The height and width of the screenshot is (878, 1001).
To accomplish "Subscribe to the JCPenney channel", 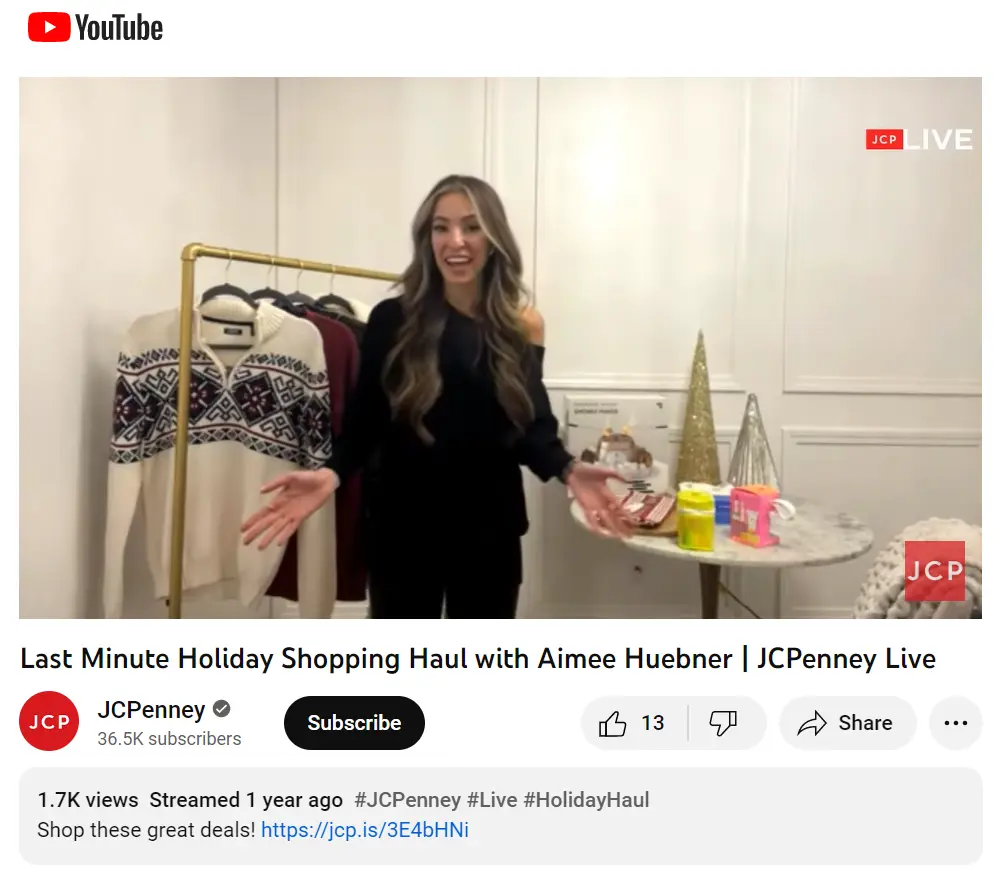I will pyautogui.click(x=354, y=723).
